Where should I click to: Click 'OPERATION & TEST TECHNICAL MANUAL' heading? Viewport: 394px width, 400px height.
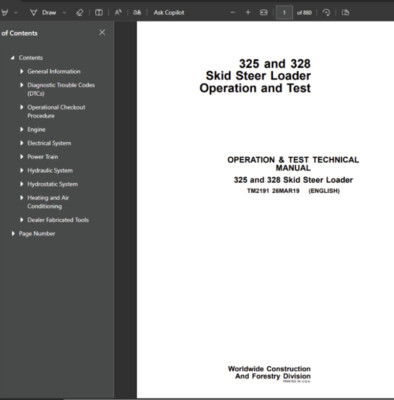coord(293,164)
